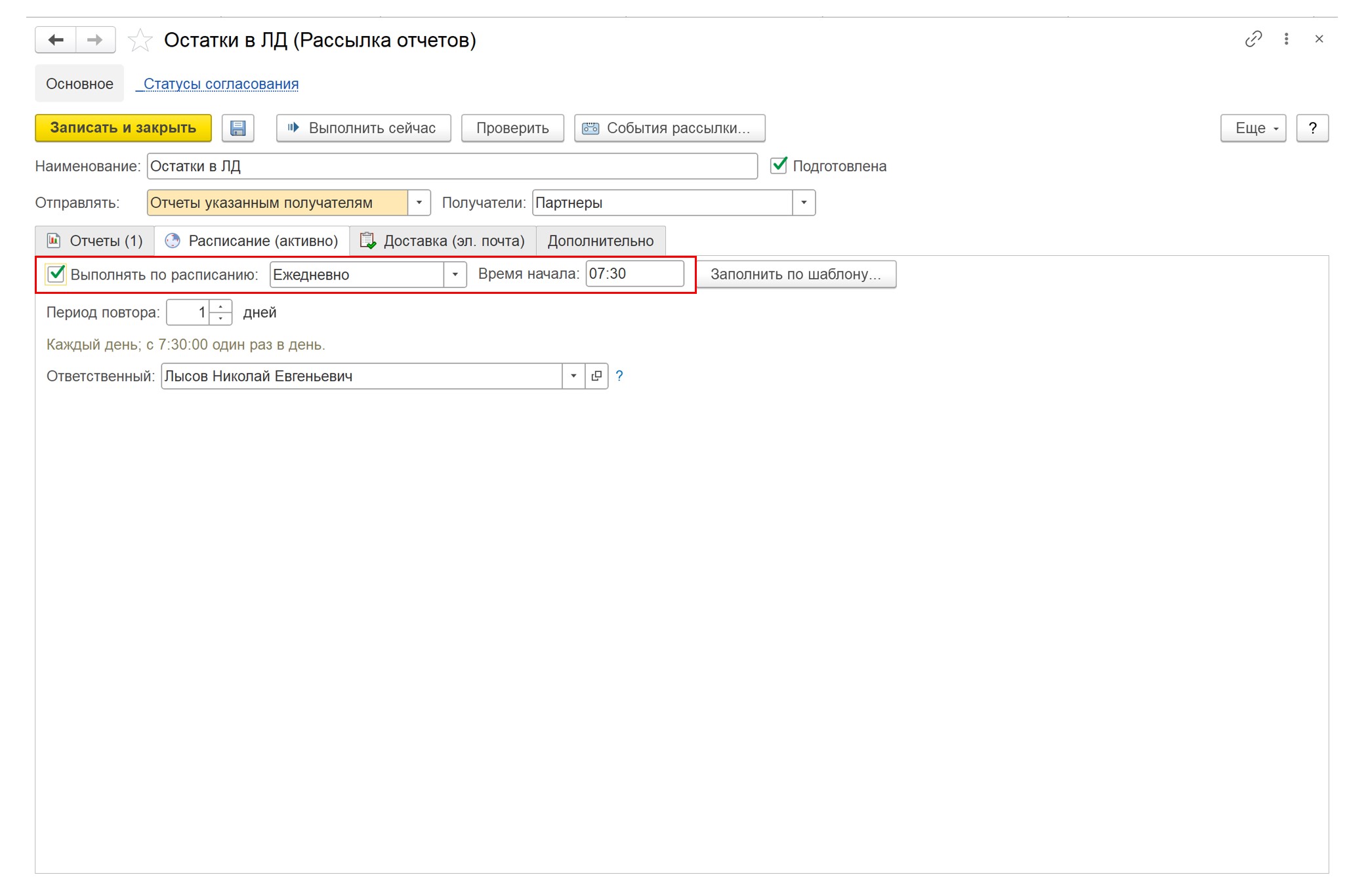This screenshot has width=1349, height=896.
Task: Click Записать и закрыть button
Action: [123, 128]
